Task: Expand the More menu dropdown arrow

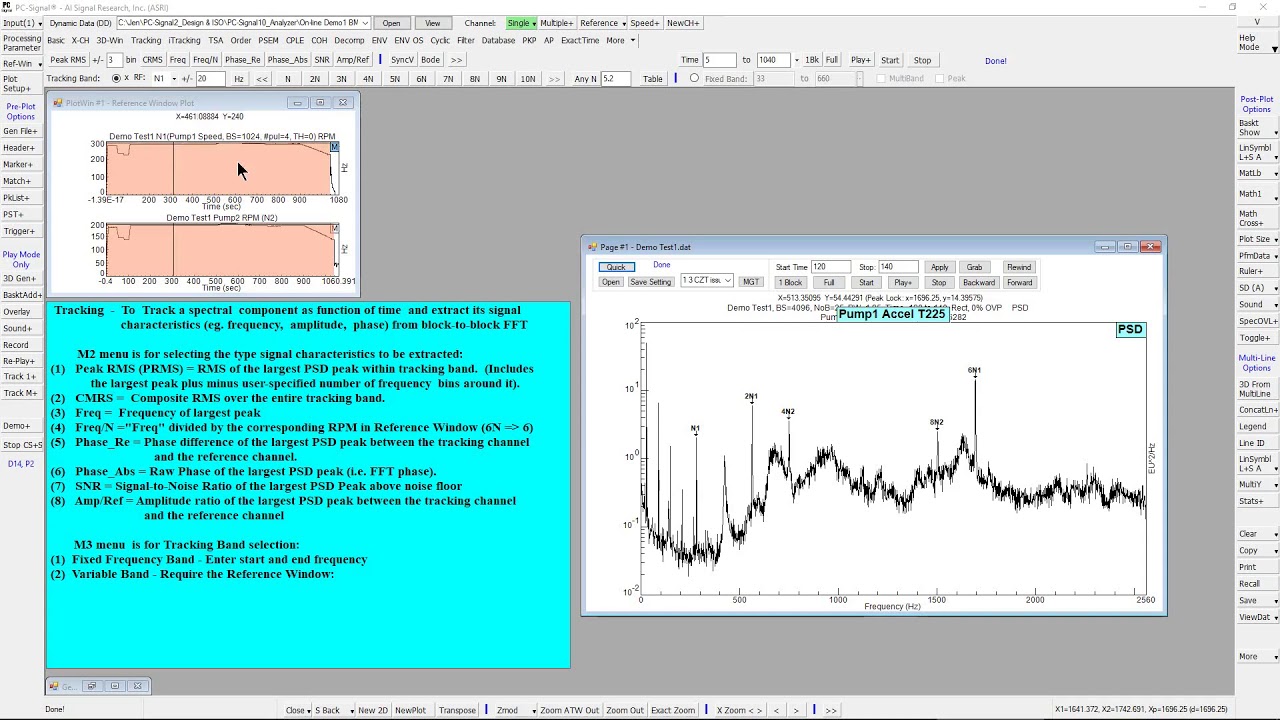Action: click(x=632, y=41)
